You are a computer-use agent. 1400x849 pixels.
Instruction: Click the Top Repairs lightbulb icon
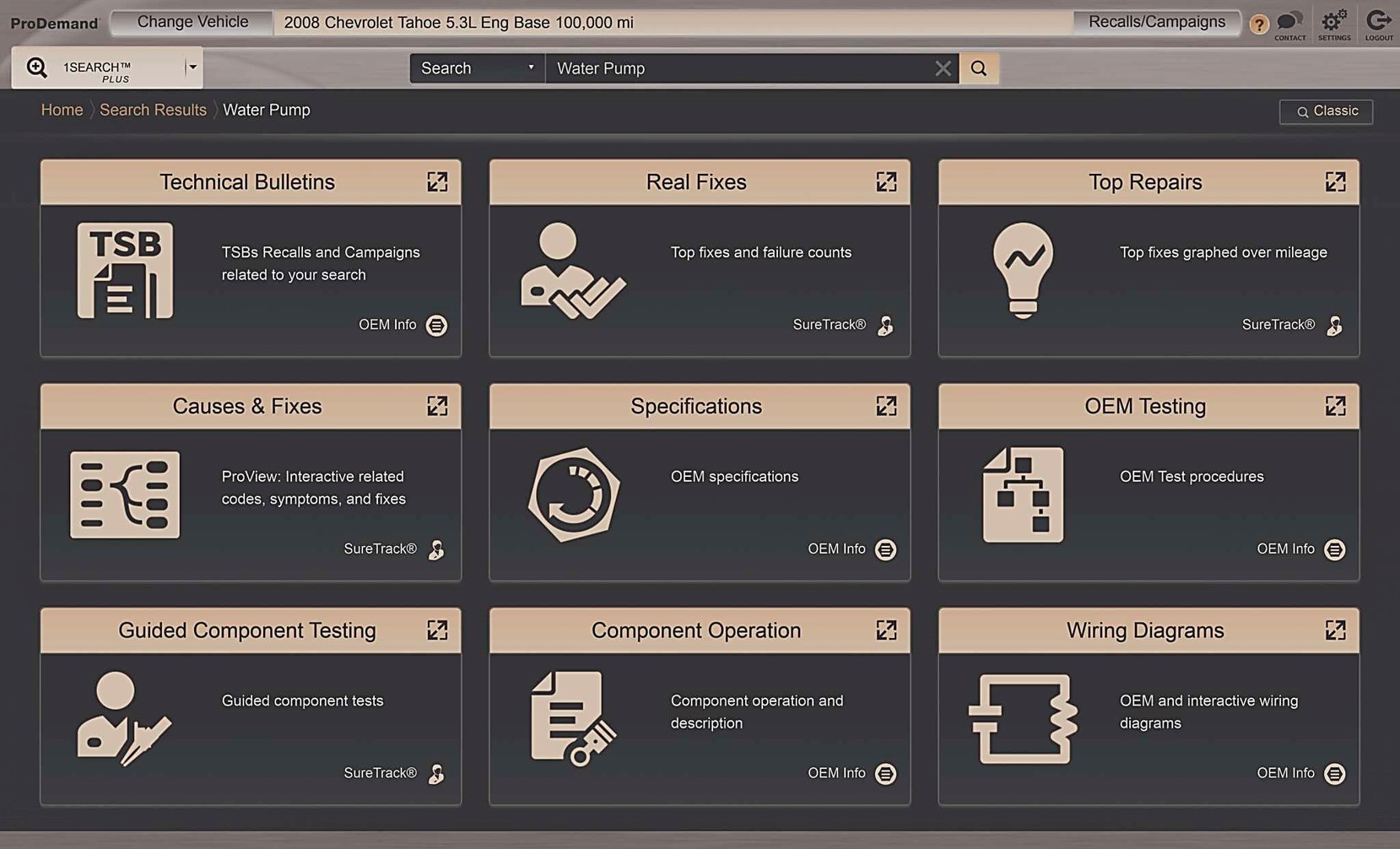(1023, 271)
